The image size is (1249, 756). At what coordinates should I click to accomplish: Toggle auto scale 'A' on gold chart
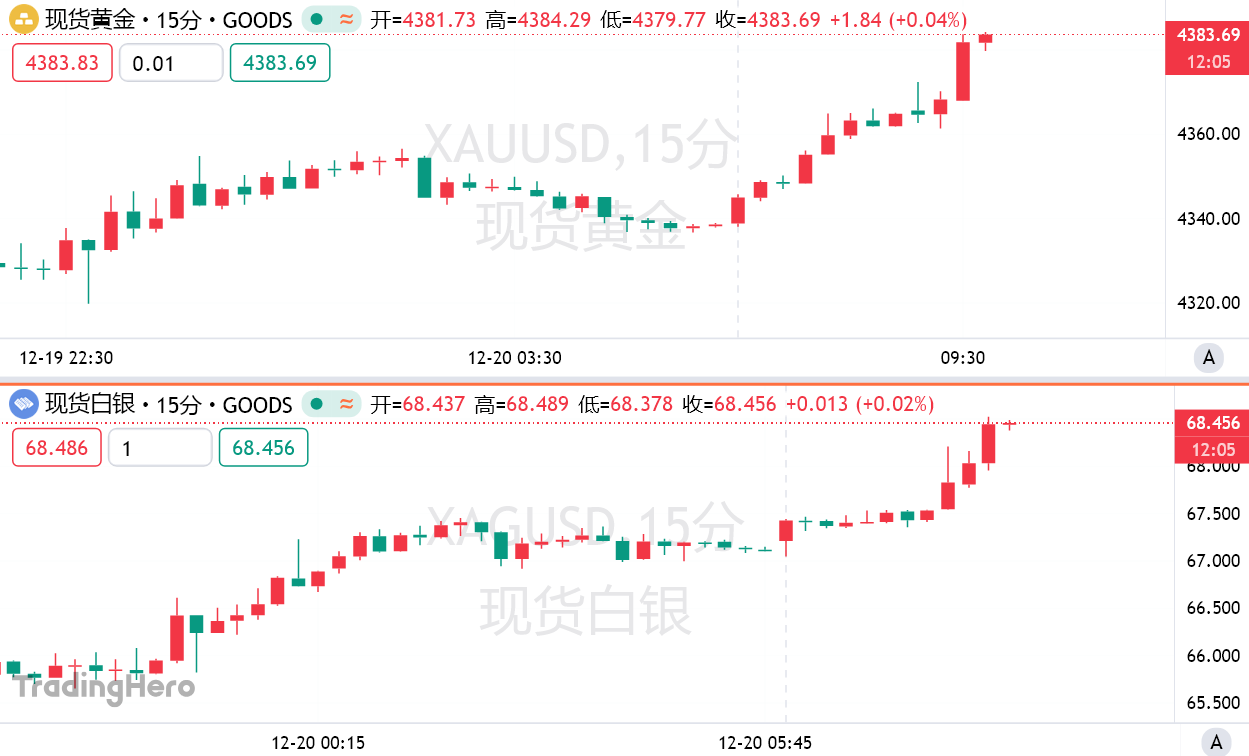(1209, 358)
